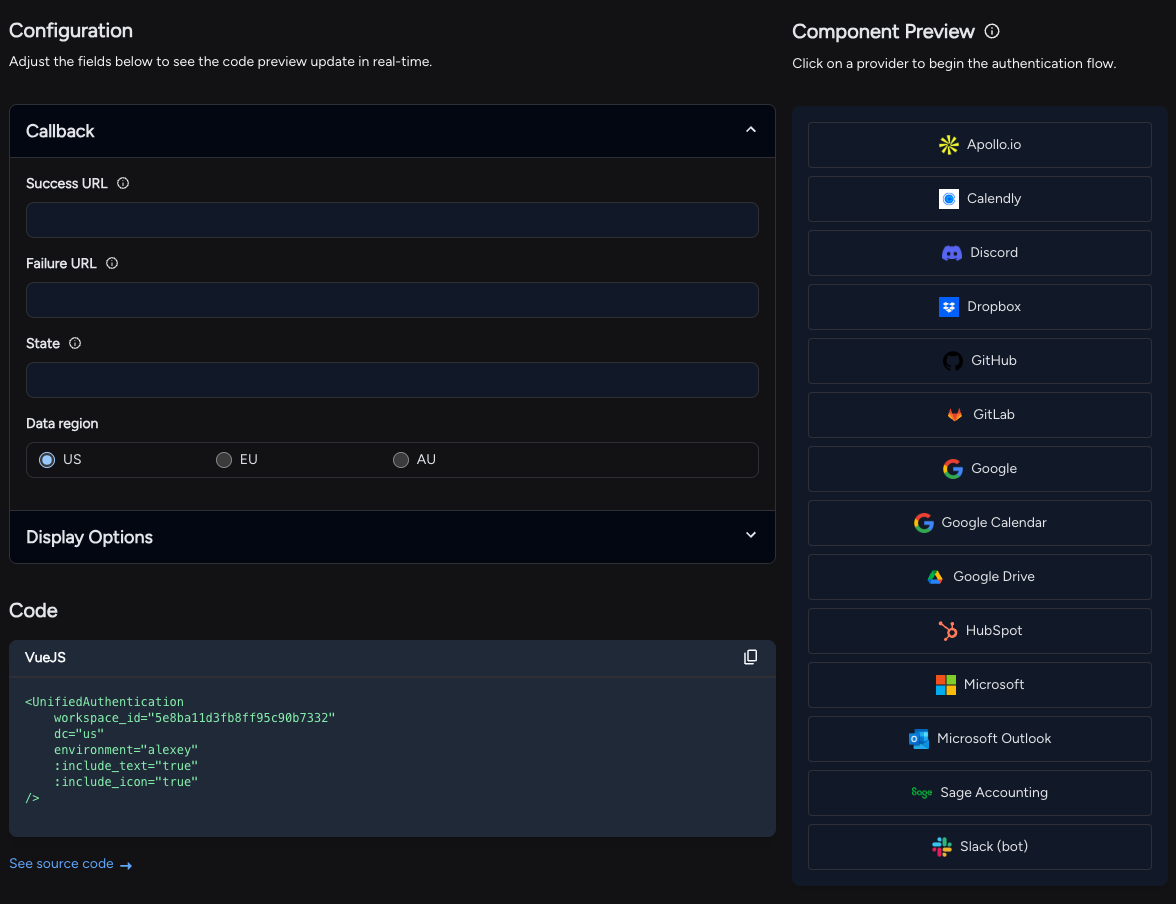Click info icon beside Component Preview heading
Screen dimensions: 1176x904
point(992,31)
